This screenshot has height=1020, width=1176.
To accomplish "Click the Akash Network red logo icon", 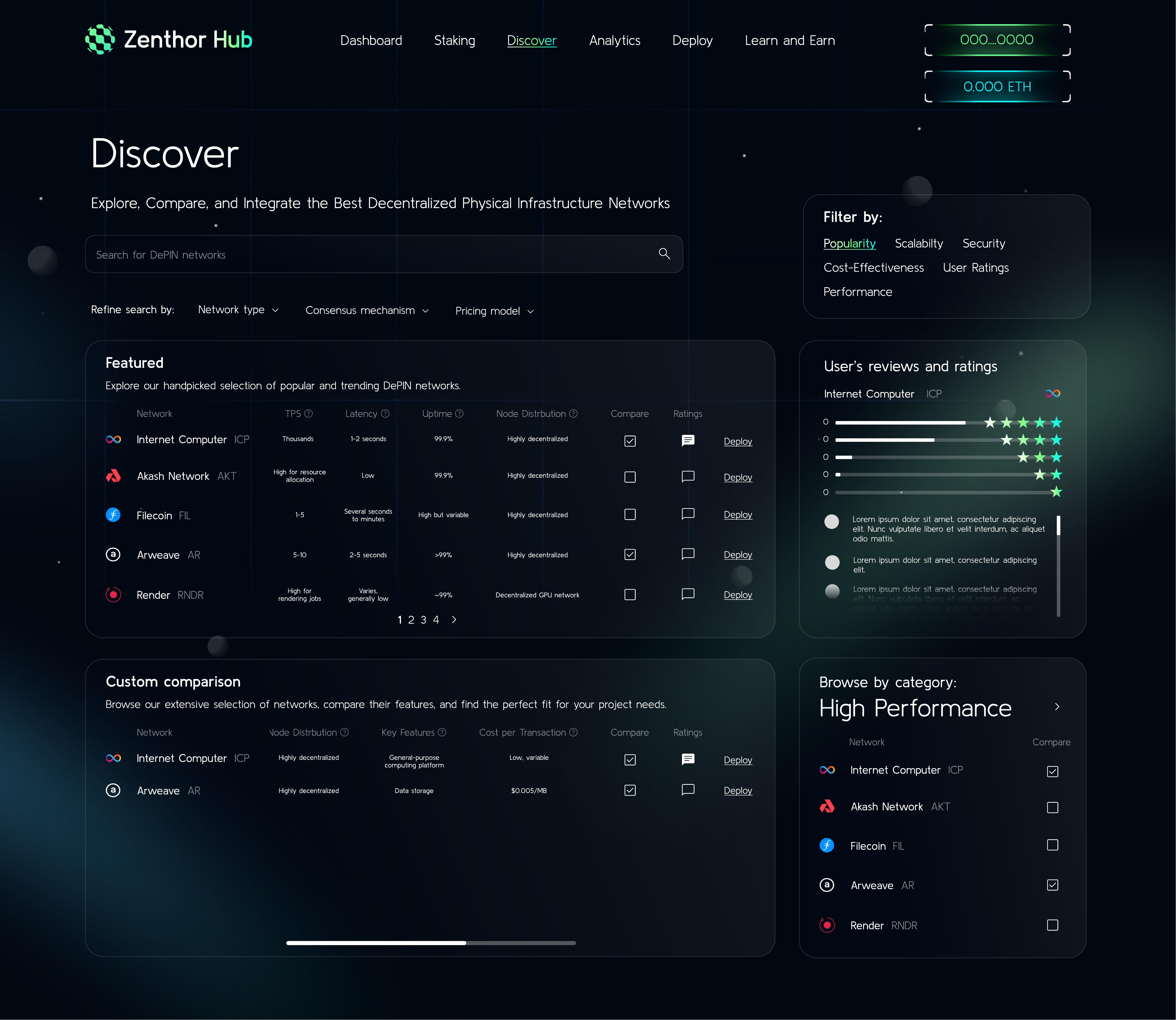I will click(113, 476).
